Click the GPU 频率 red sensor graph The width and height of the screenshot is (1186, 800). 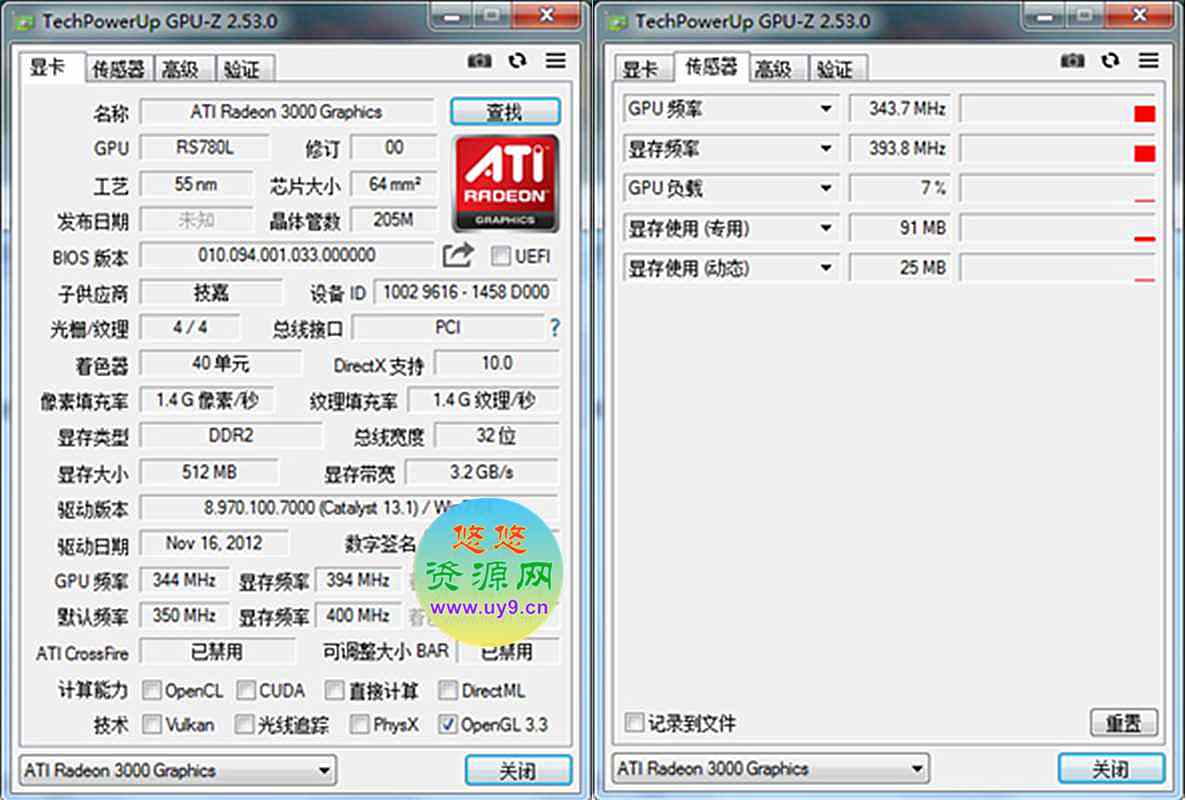coord(1057,110)
